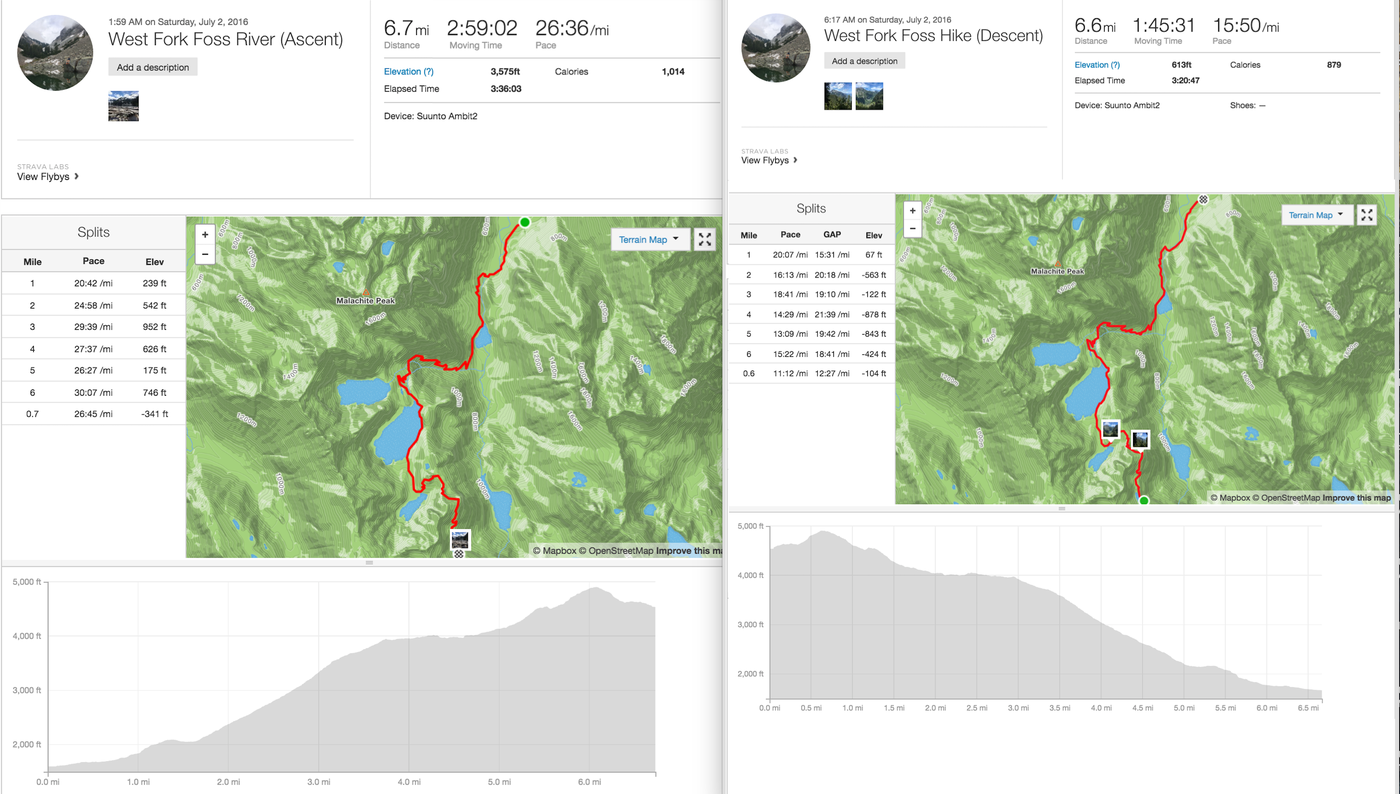The width and height of the screenshot is (1400, 794).
Task: Click the green start marker on Ascent map
Action: click(524, 222)
